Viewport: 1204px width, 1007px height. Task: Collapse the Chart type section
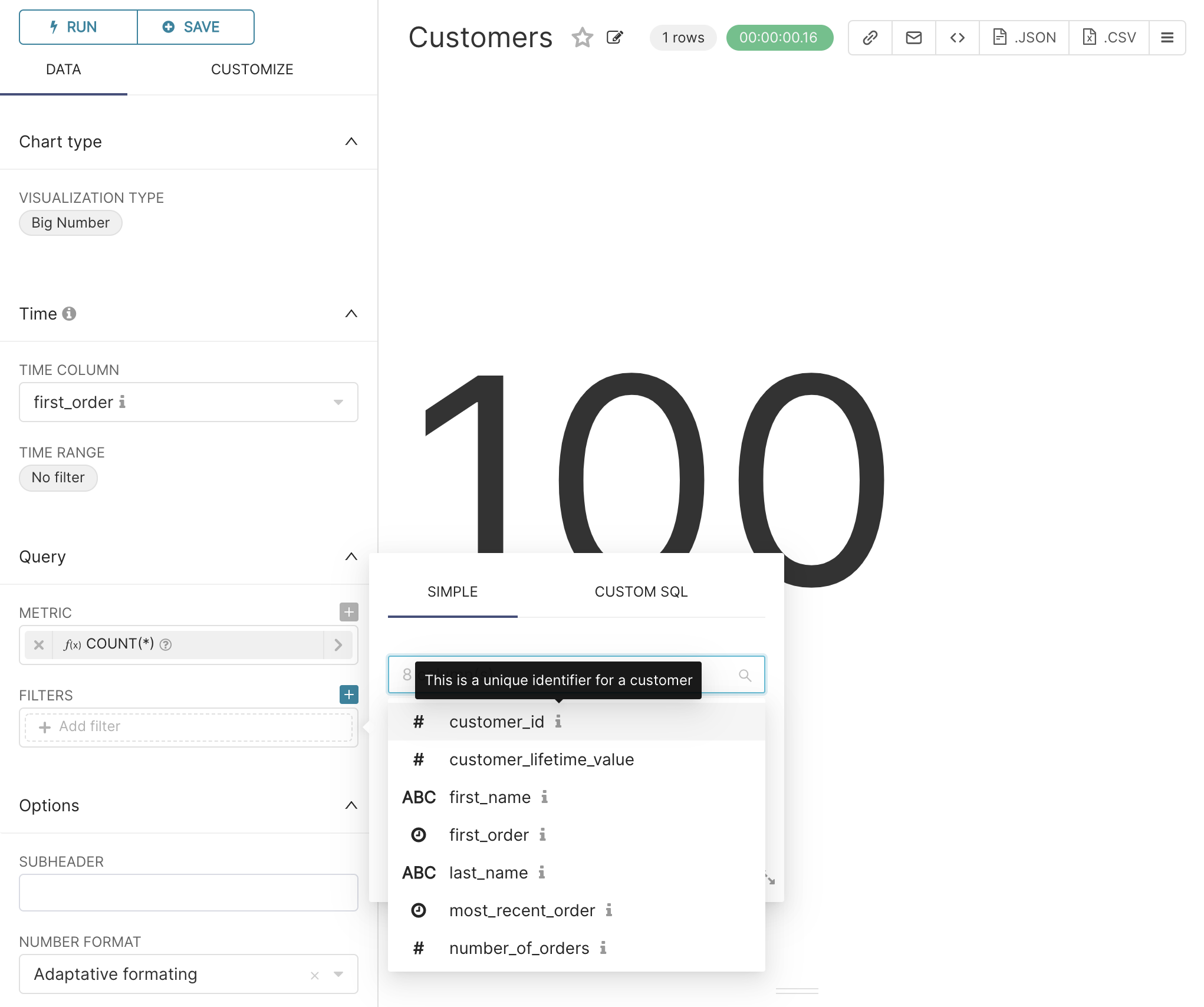coord(351,141)
